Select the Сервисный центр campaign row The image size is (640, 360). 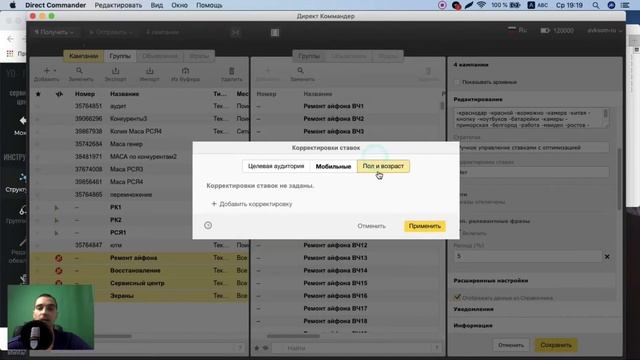pyautogui.click(x=140, y=283)
